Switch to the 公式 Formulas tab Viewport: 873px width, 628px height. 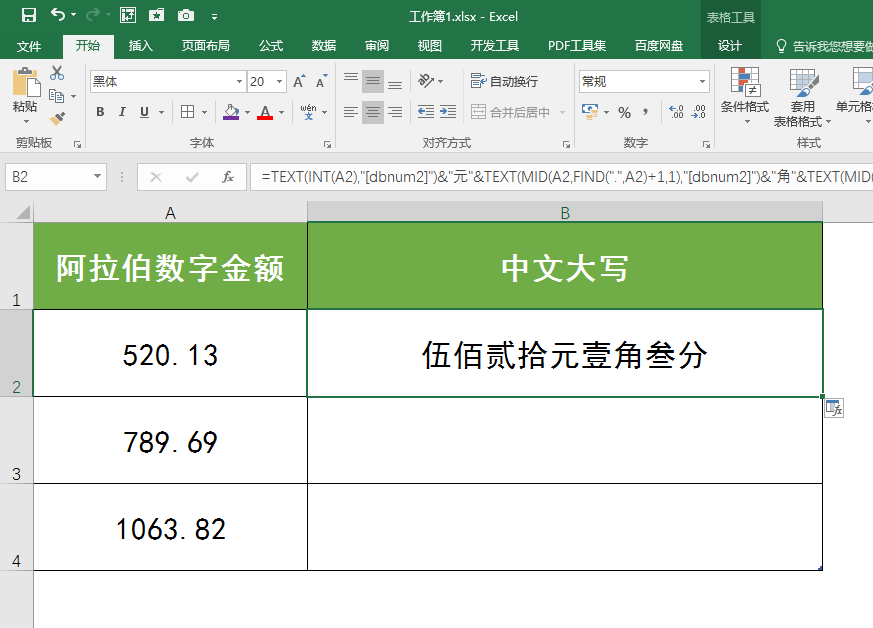tap(271, 46)
